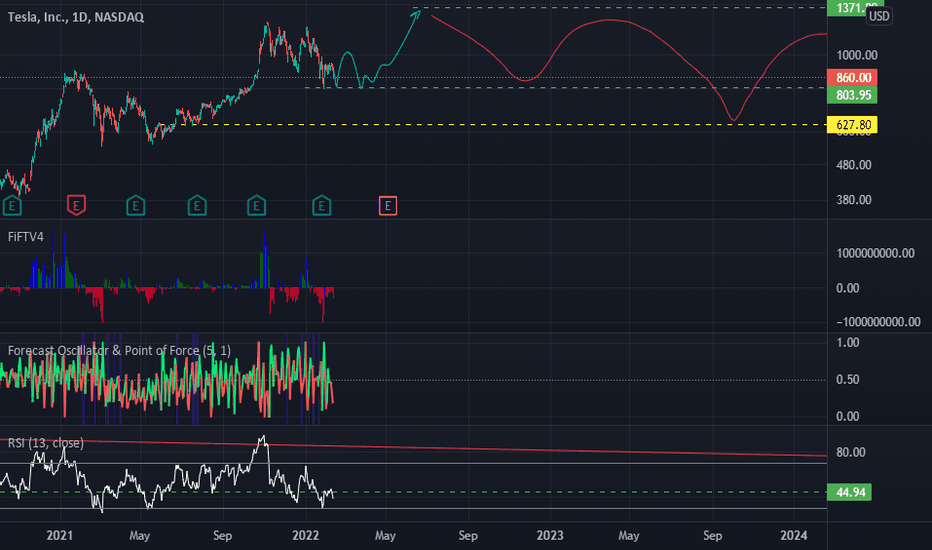Click the green 1371 price label at top
The width and height of the screenshot is (932, 550).
point(850,8)
